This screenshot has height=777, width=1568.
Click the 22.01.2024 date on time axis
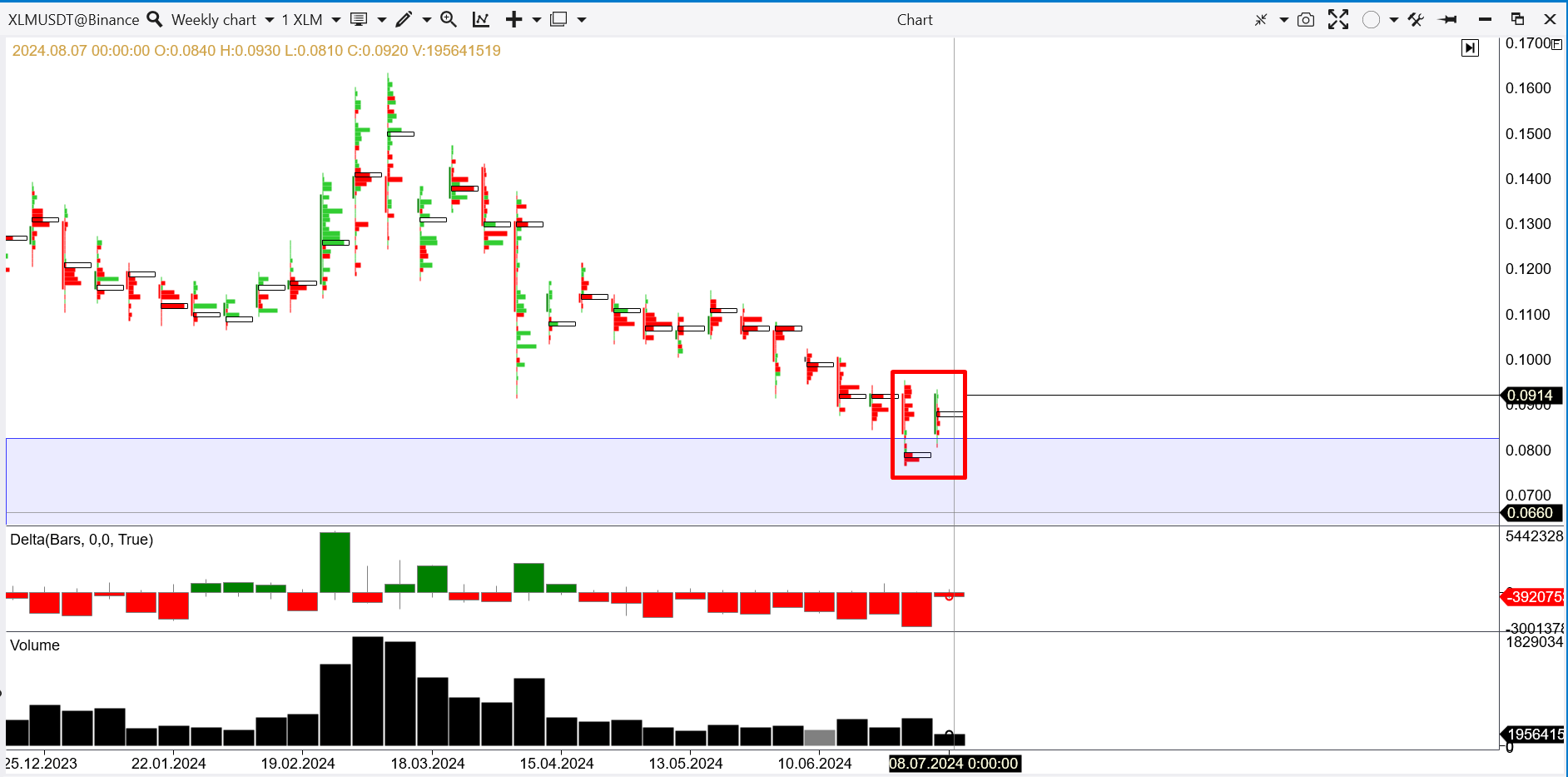[x=169, y=764]
